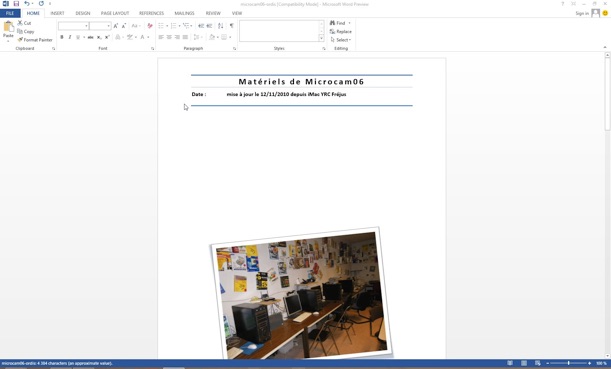Switch to the MAILINGS tab
The width and height of the screenshot is (611, 369).
[184, 13]
